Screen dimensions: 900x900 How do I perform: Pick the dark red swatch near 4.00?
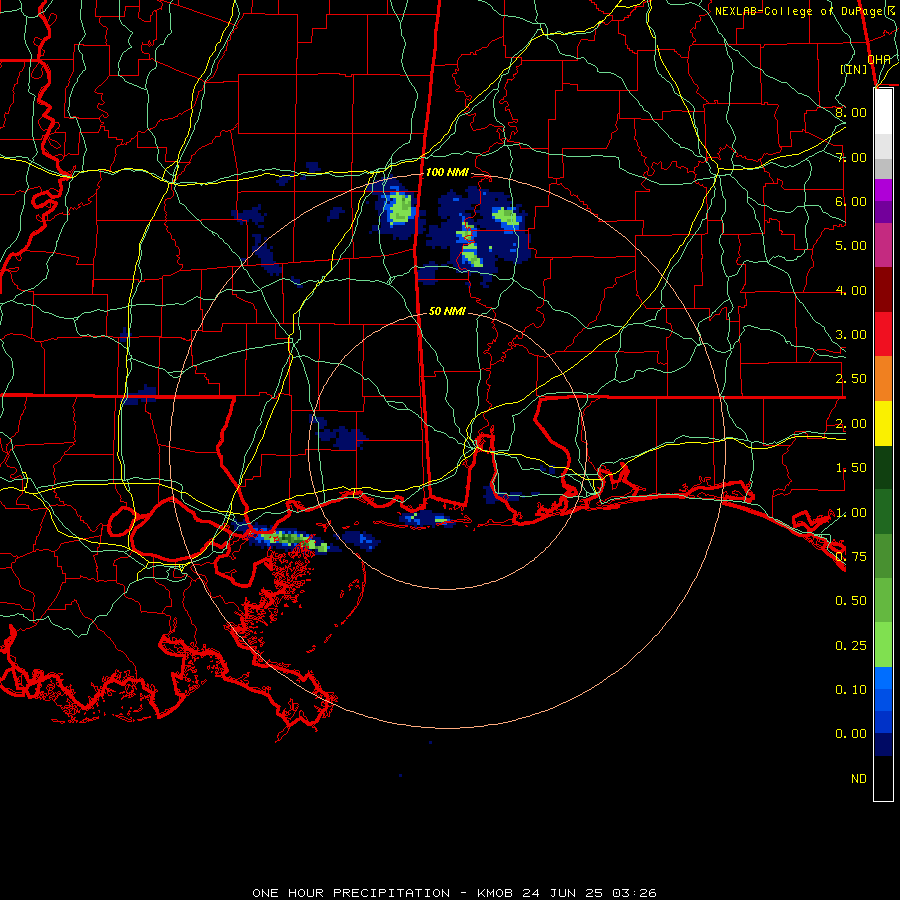coord(883,290)
